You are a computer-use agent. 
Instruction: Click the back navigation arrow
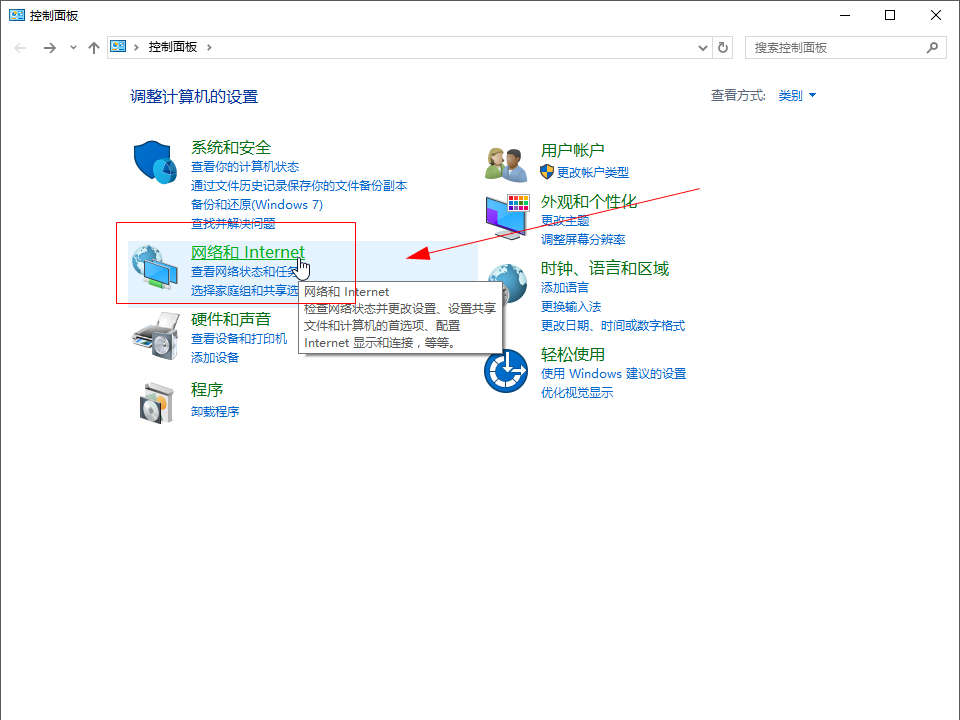[20, 48]
